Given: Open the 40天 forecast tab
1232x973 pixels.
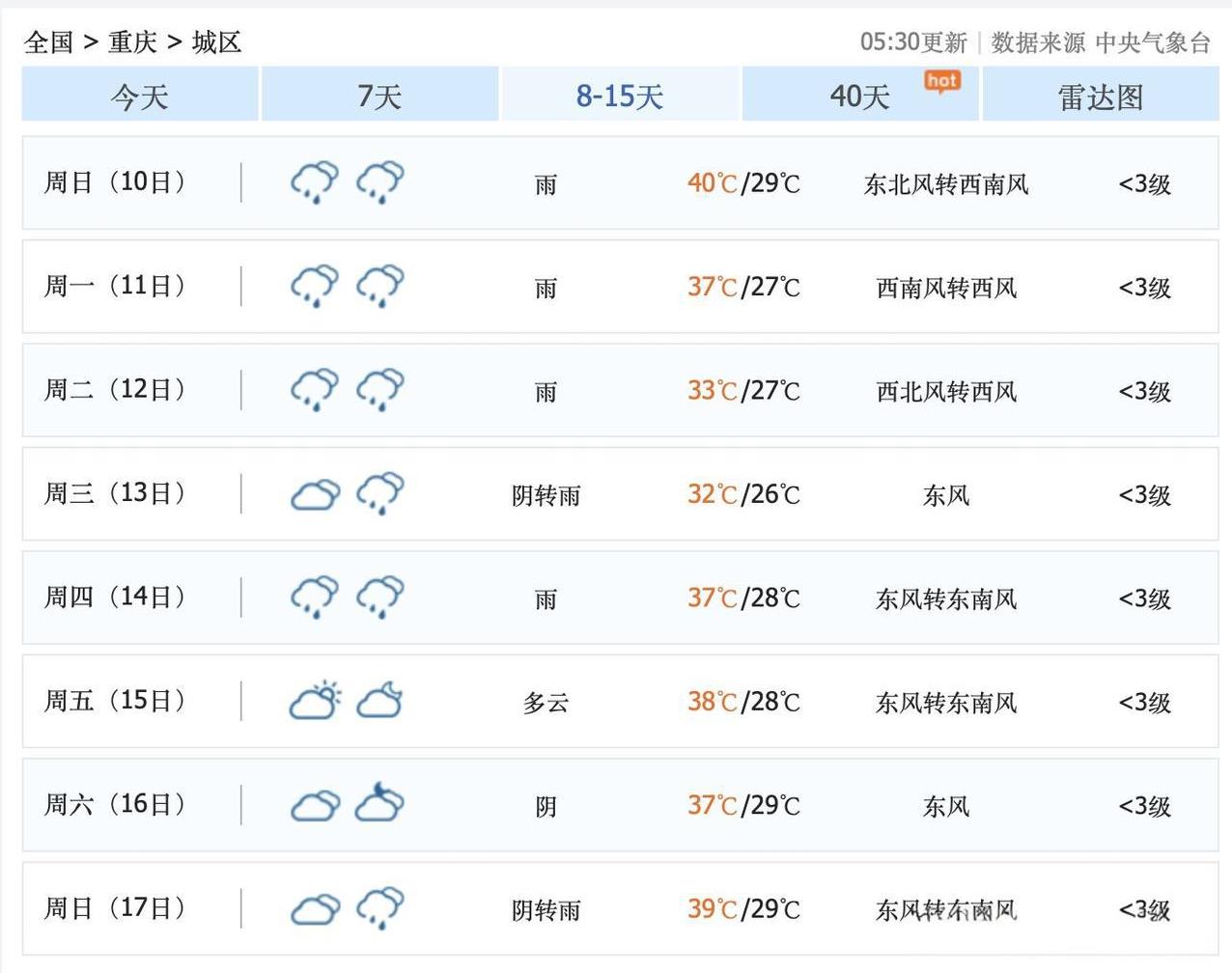Looking at the screenshot, I should pyautogui.click(x=859, y=96).
